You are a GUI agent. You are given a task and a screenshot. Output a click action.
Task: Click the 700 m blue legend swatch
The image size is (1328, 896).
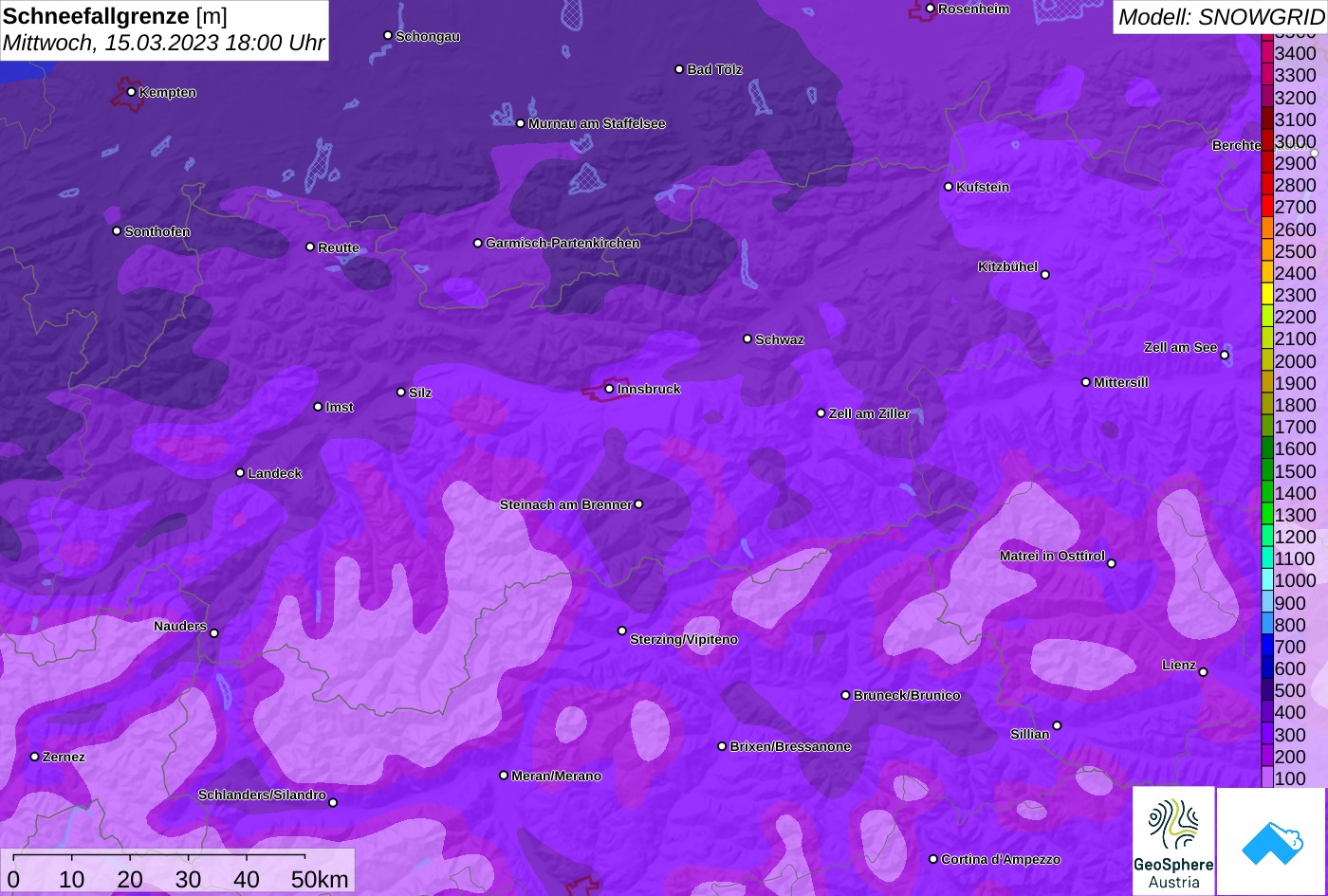coord(1267,647)
